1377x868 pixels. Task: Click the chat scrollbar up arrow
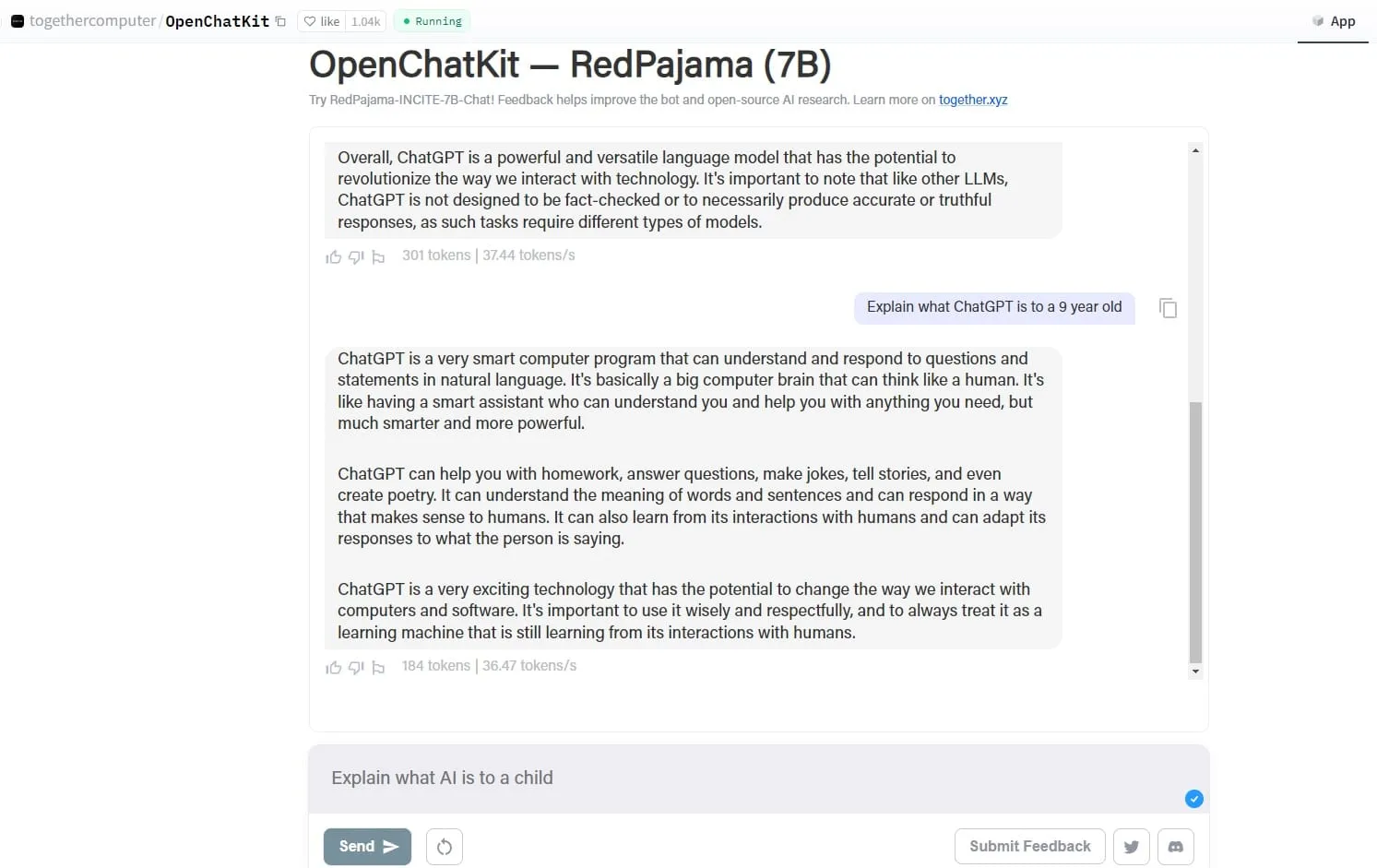[1195, 150]
